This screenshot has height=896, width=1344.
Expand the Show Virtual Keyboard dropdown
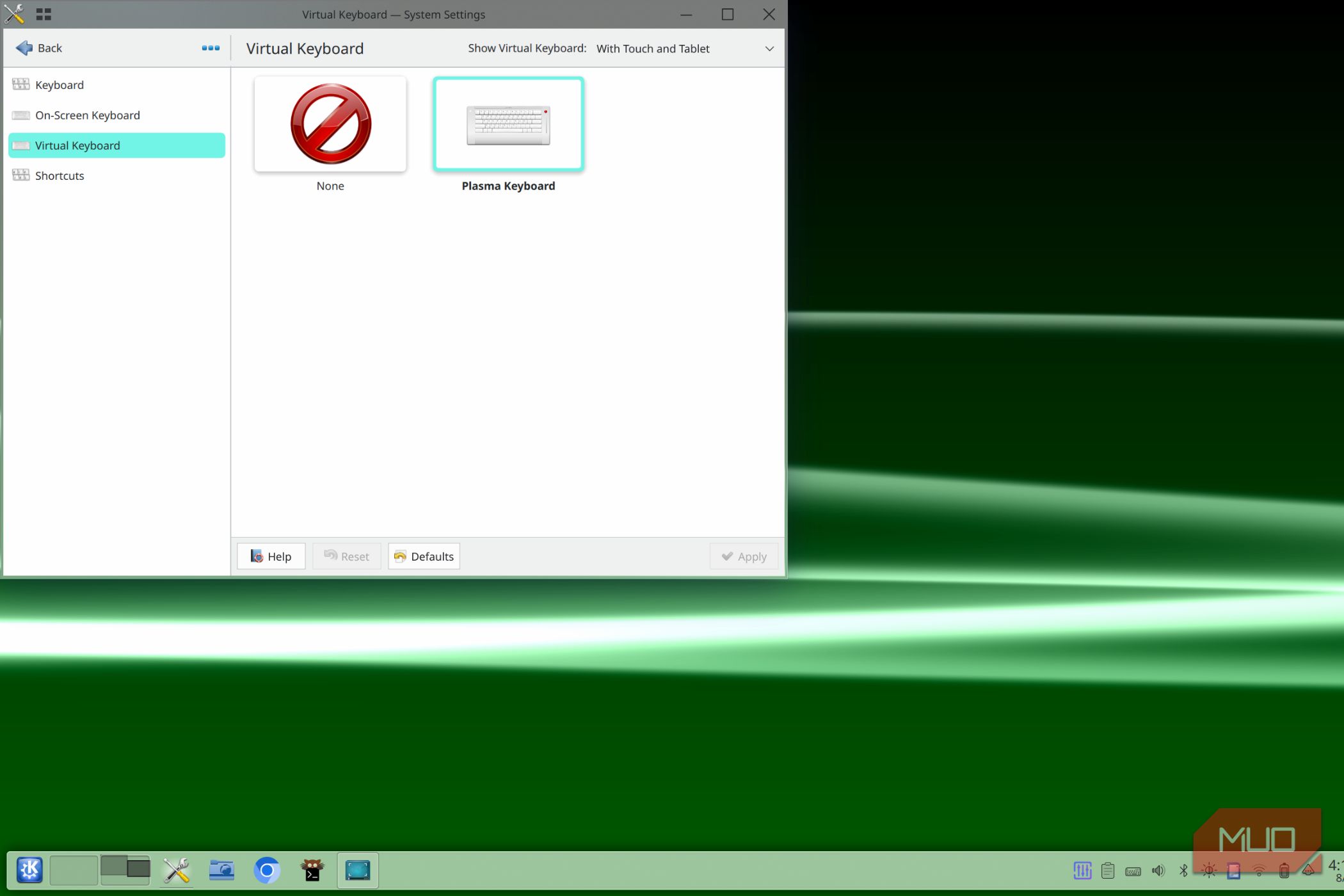coord(685,49)
